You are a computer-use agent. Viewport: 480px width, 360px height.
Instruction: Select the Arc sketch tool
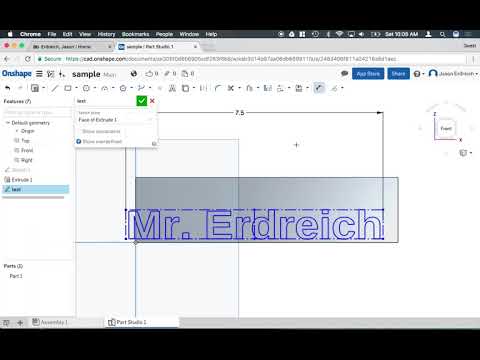(x=105, y=88)
